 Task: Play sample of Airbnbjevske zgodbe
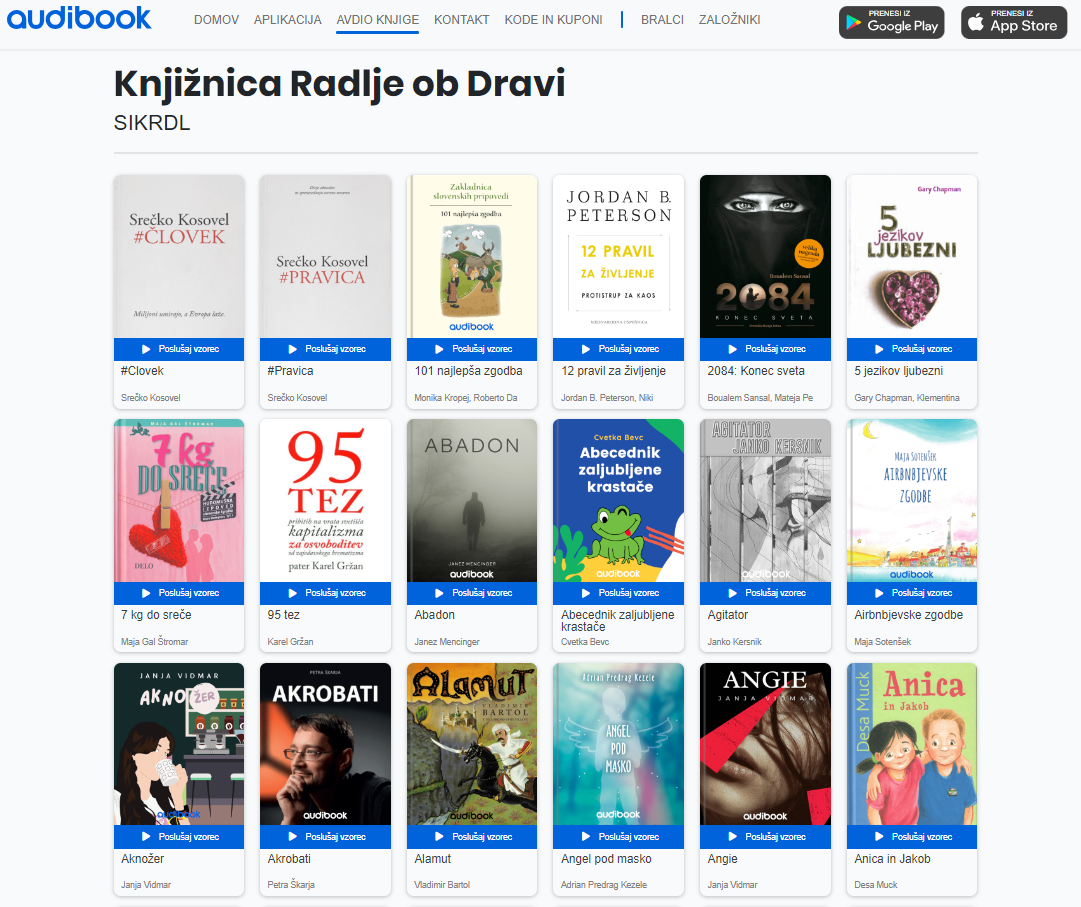coord(912,593)
